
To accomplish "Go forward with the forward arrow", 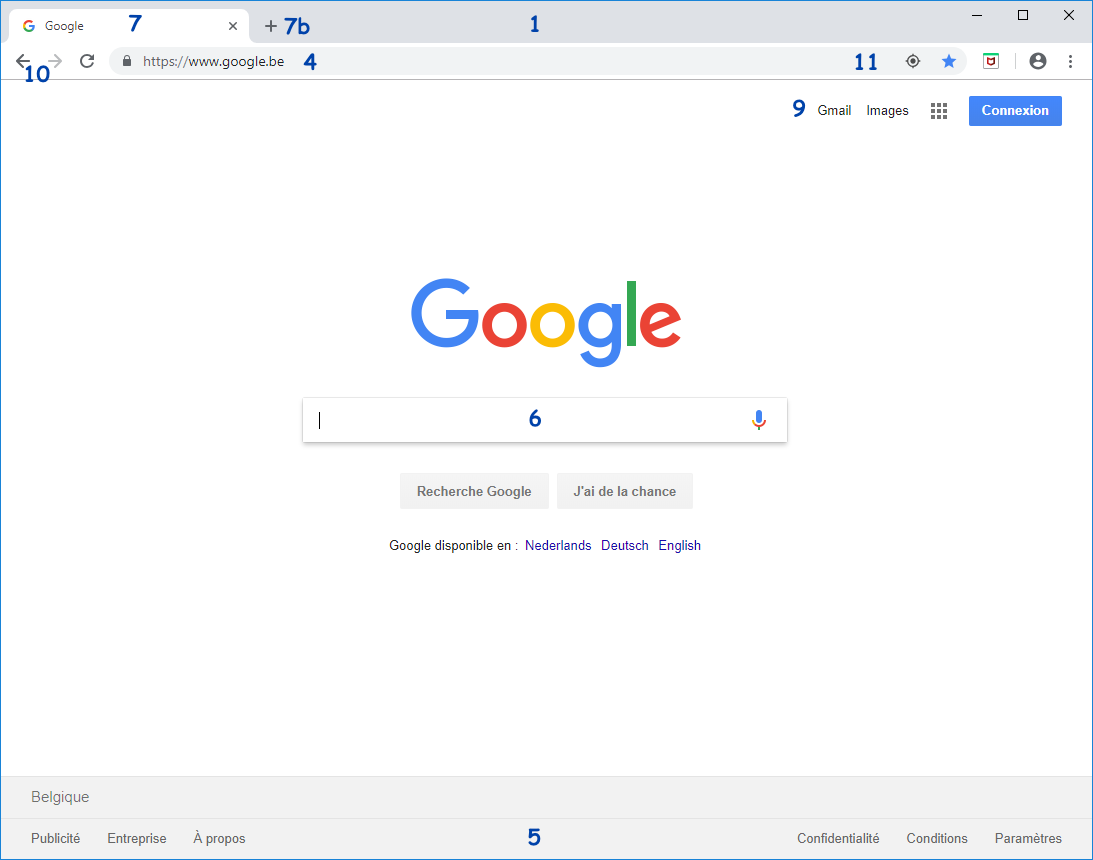I will (x=54, y=61).
